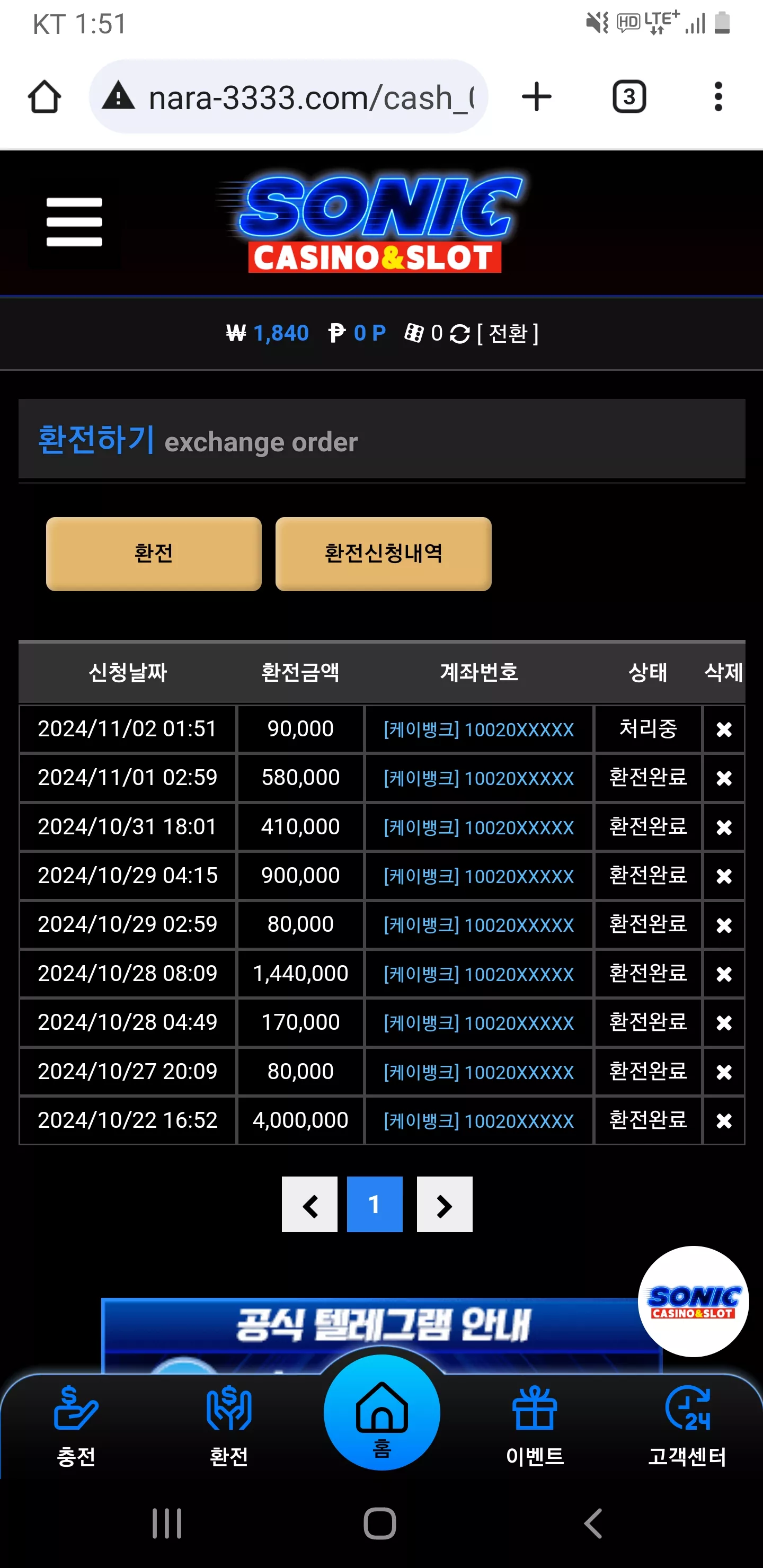
Task: Select the 환전 tab button
Action: tap(154, 554)
